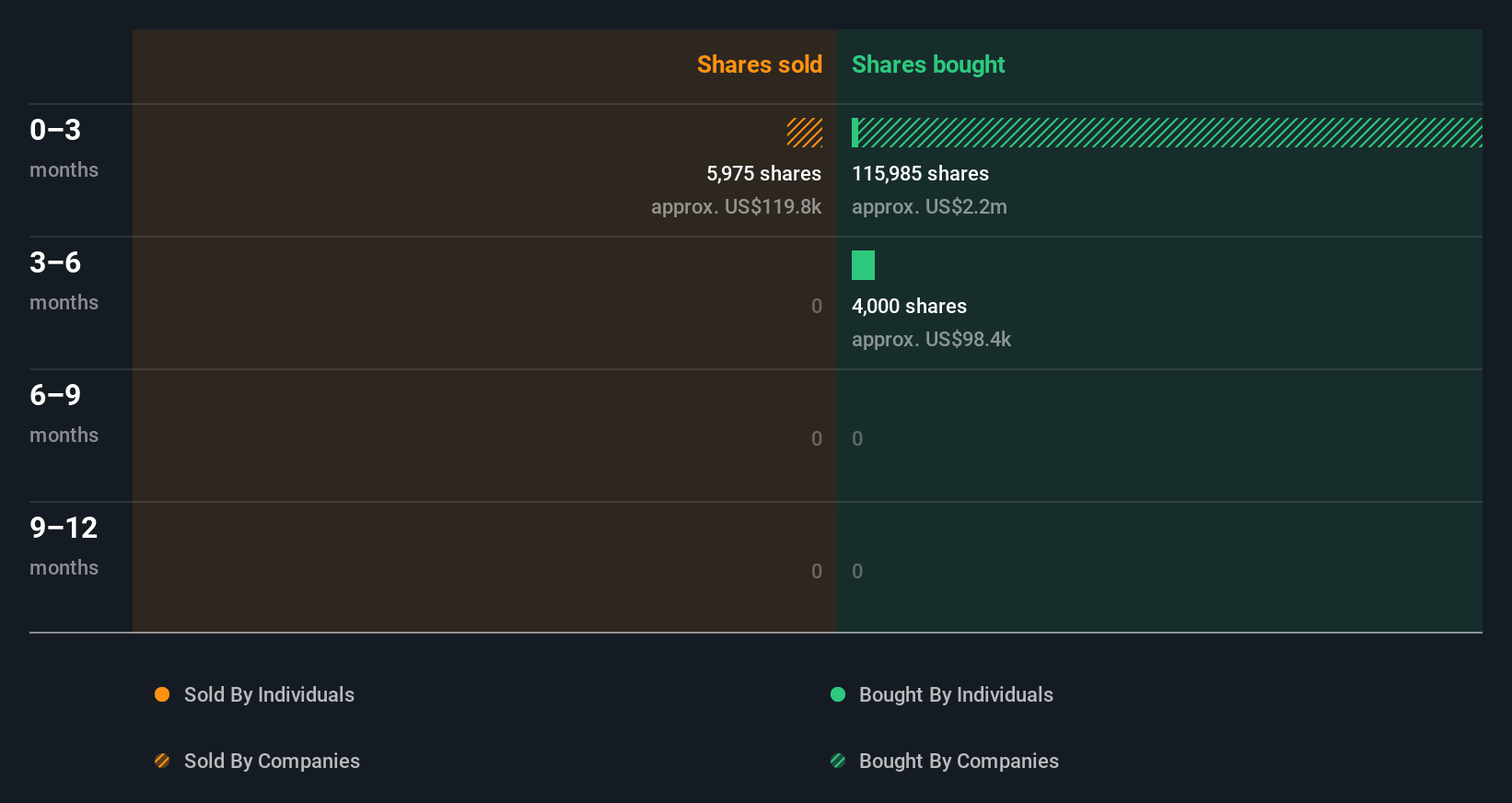This screenshot has width=1512, height=803.
Task: Click the approx. US$119.8k value
Action: 736,206
